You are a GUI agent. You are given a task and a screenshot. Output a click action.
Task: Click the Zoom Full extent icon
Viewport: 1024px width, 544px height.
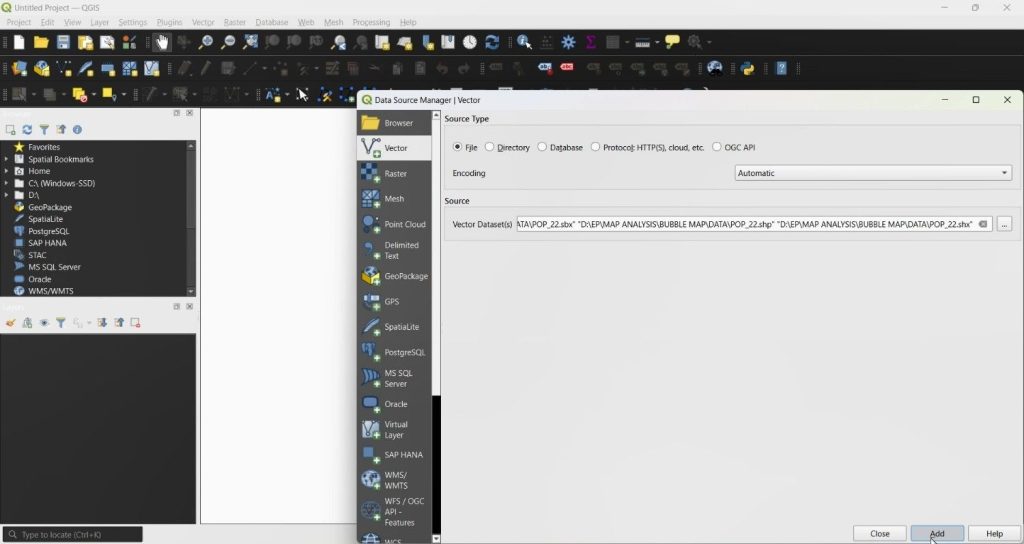click(249, 42)
